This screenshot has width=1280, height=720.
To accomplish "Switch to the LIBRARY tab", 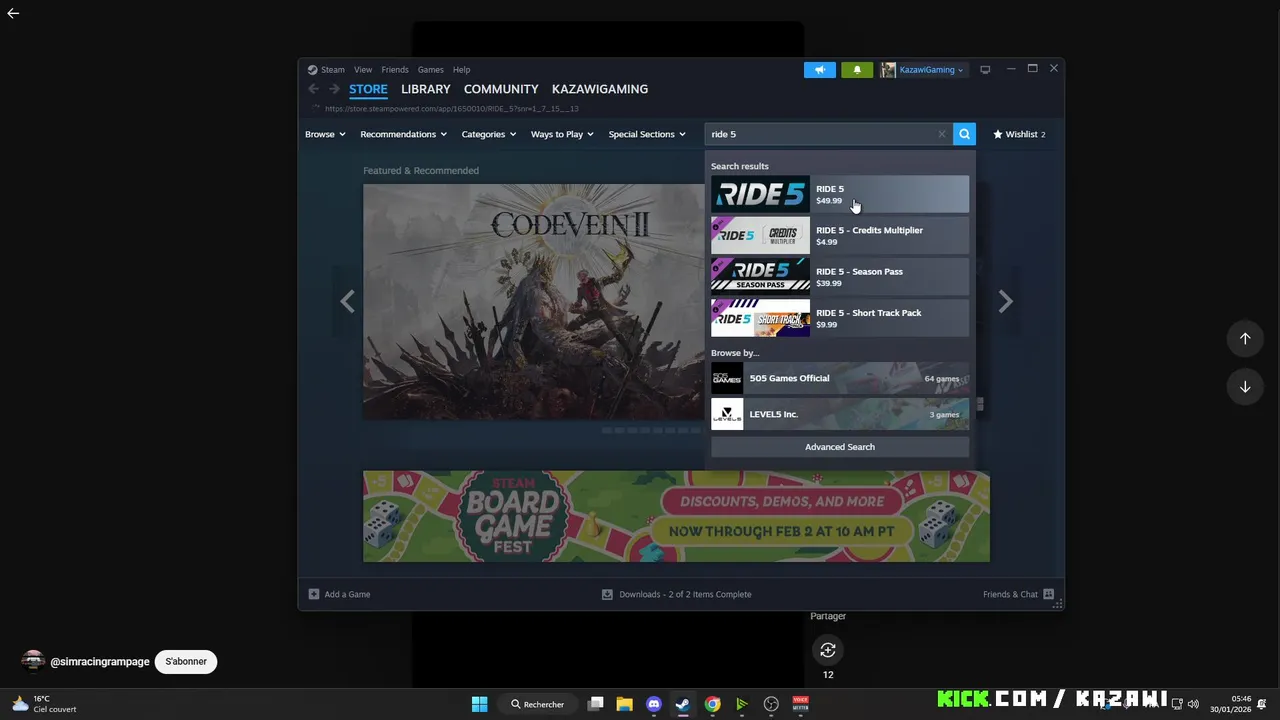I will click(x=426, y=89).
